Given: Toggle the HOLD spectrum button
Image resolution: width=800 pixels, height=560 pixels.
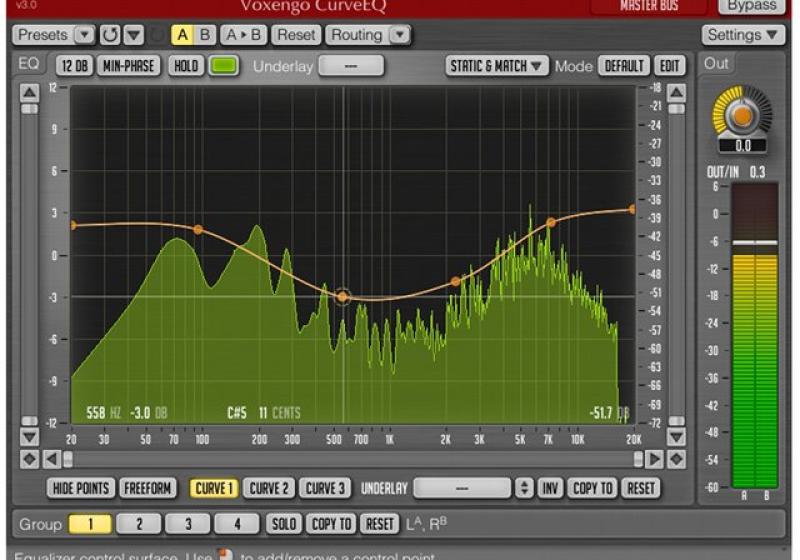Looking at the screenshot, I should pos(186,66).
